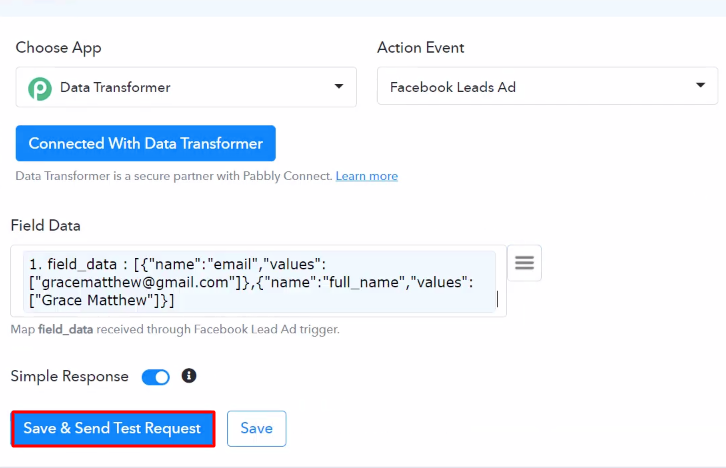Click the Action Event label
The image size is (726, 468).
[420, 48]
